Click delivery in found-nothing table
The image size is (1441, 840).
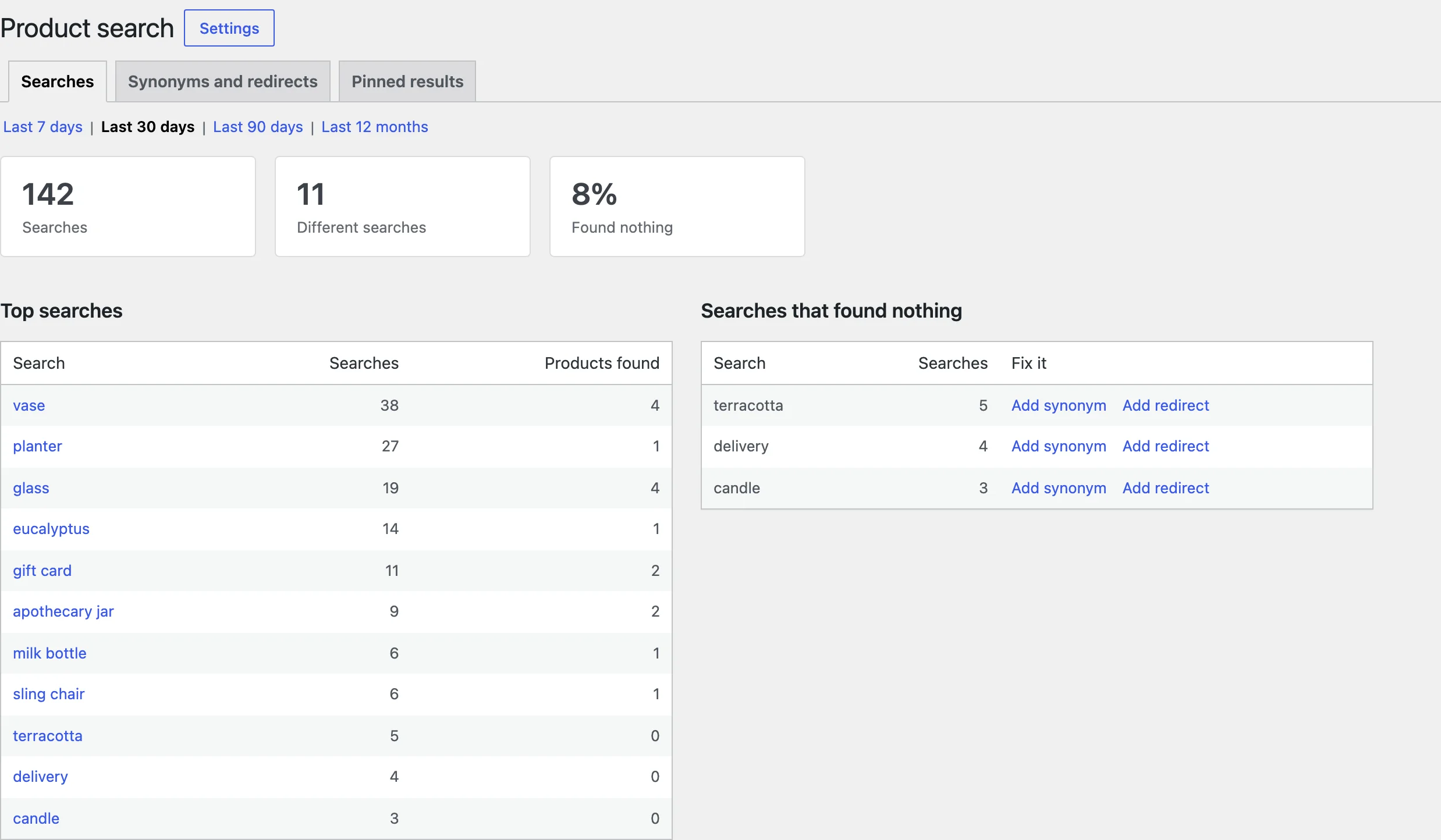(x=741, y=446)
